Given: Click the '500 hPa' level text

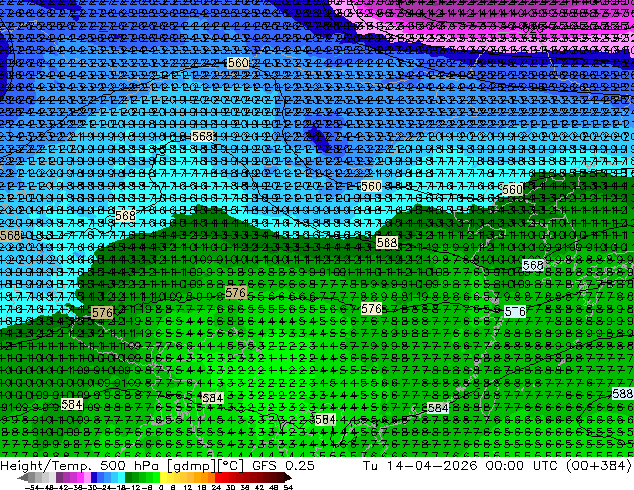Looking at the screenshot, I should pyautogui.click(x=129, y=466).
